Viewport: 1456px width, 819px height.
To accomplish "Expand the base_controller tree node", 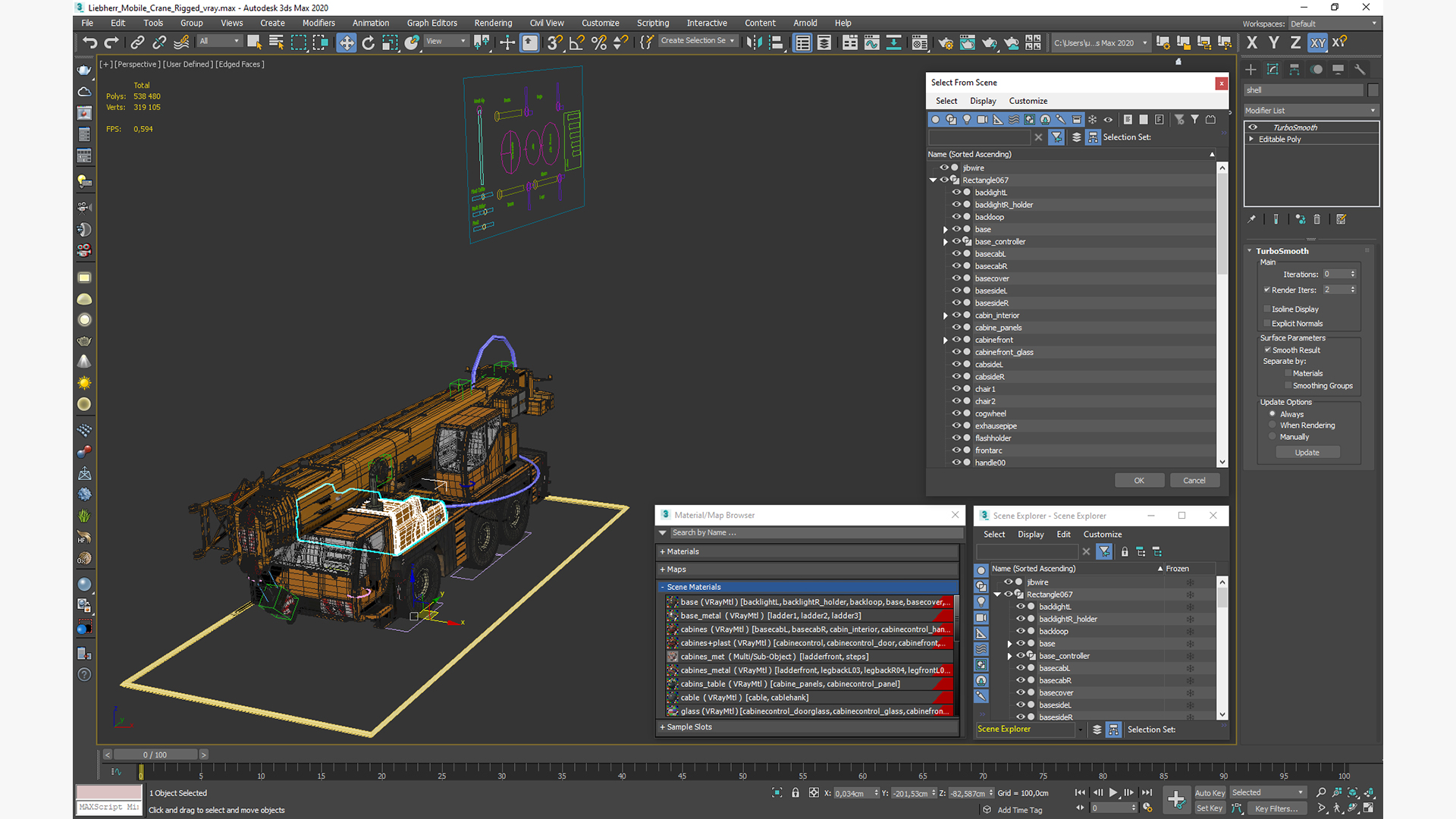I will [x=946, y=242].
